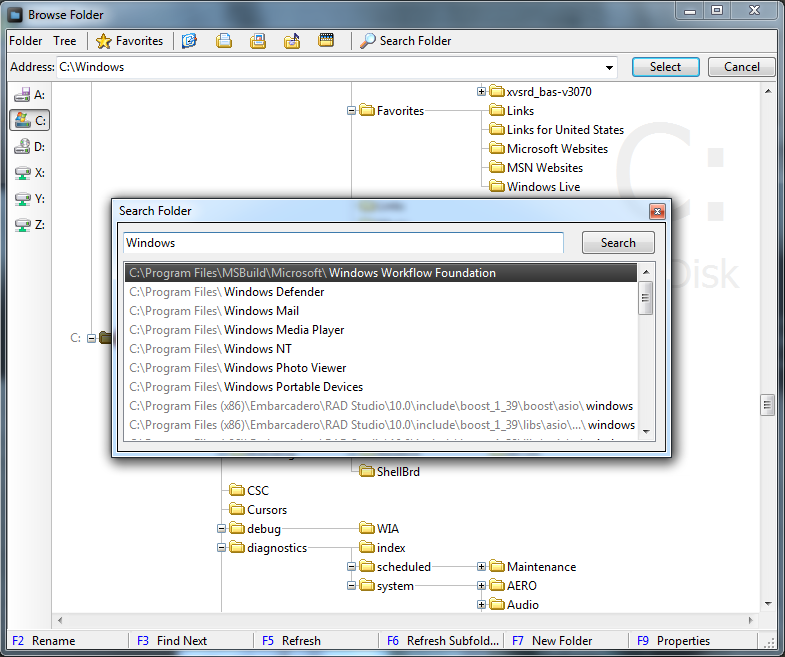Select the Windows Live folder
The height and width of the screenshot is (657, 785).
point(535,187)
